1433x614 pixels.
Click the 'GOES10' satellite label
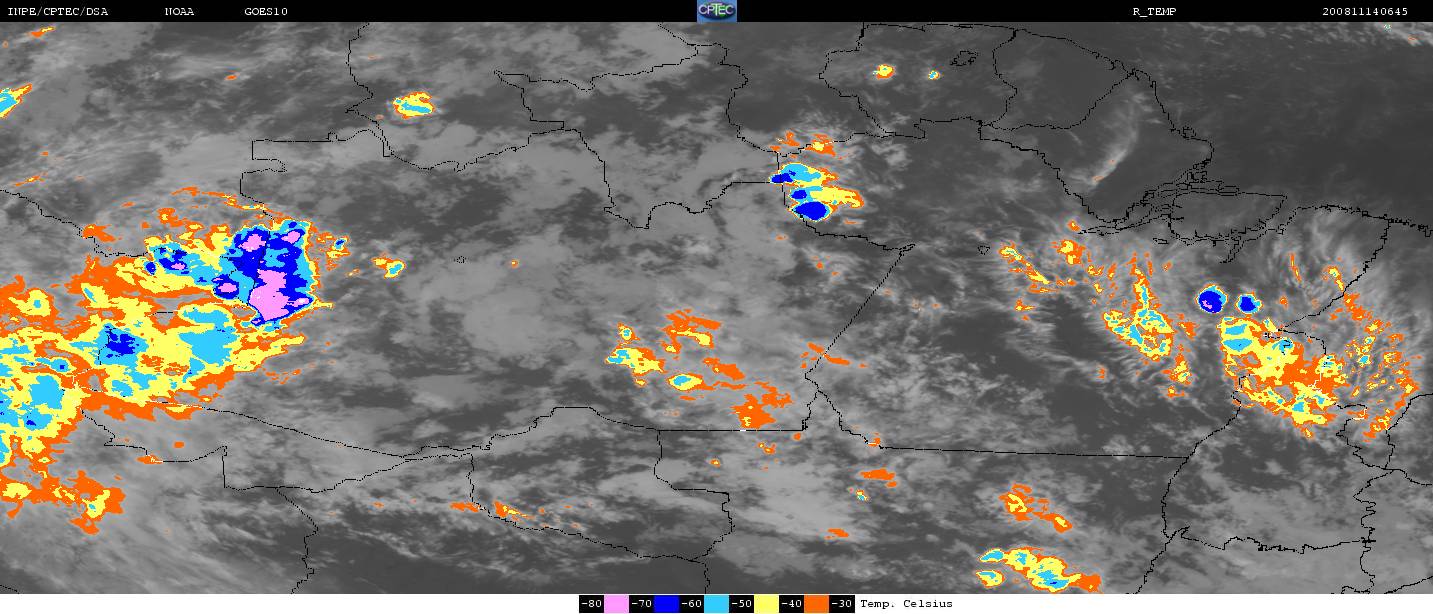[x=265, y=12]
